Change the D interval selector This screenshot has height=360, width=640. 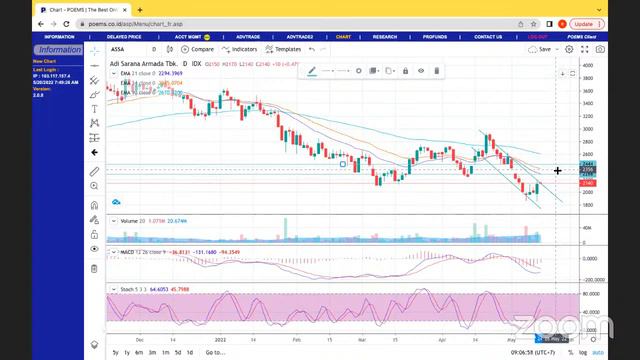154,49
